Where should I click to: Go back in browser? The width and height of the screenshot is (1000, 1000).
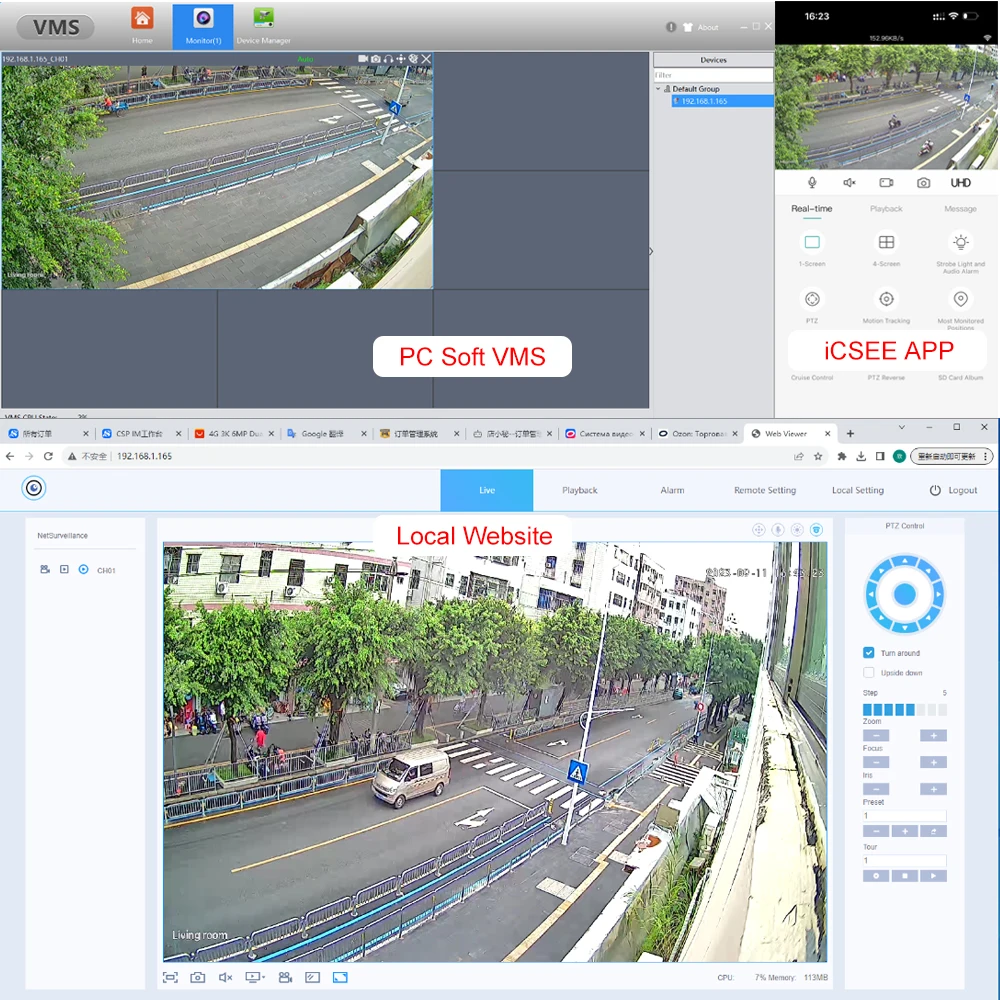click(x=10, y=456)
